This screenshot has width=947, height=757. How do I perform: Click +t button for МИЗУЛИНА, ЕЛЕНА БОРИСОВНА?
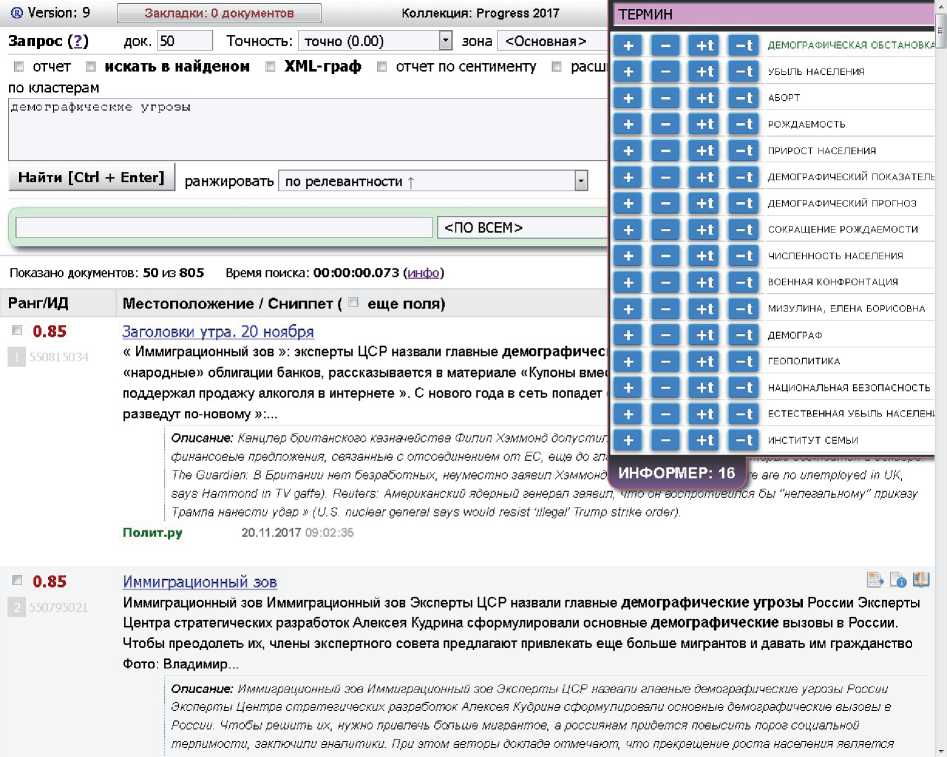click(704, 309)
